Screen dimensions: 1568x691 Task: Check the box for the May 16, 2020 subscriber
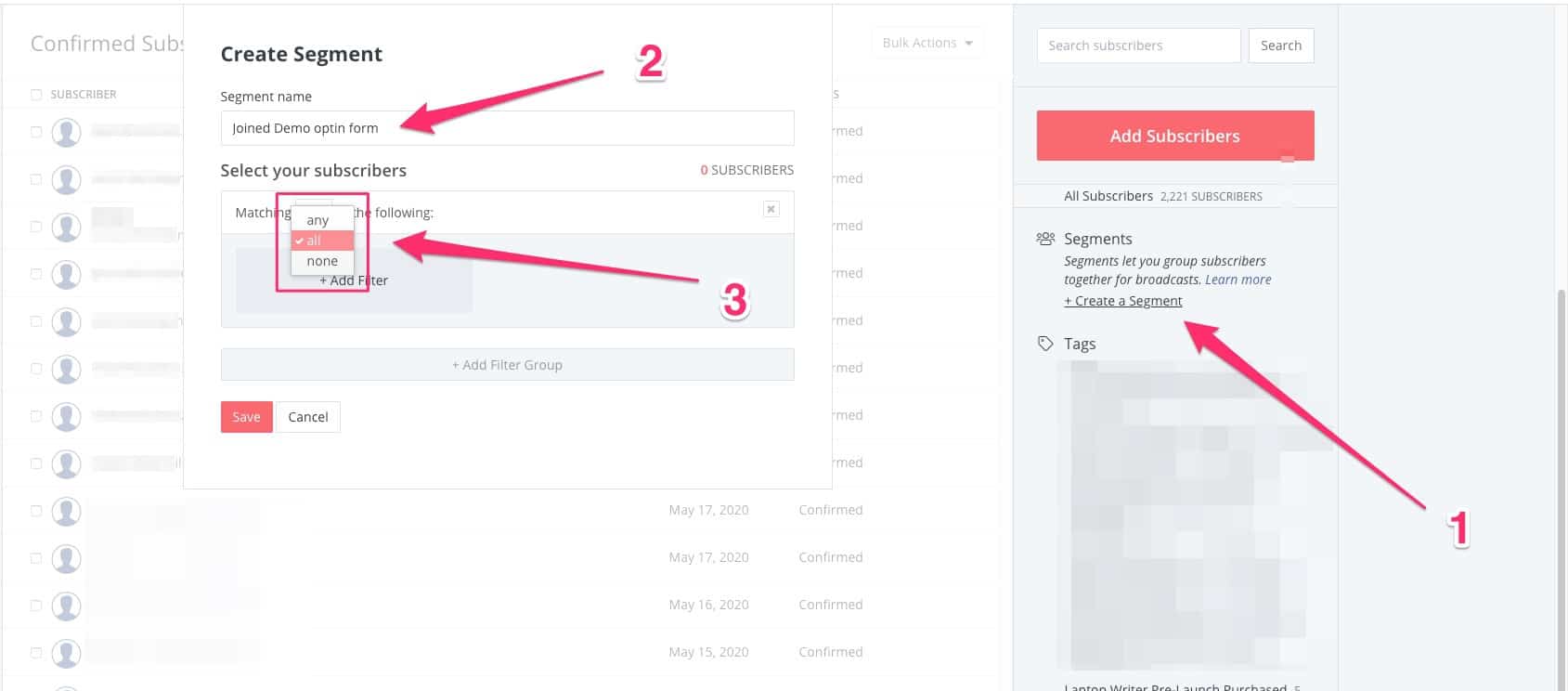[x=36, y=606]
